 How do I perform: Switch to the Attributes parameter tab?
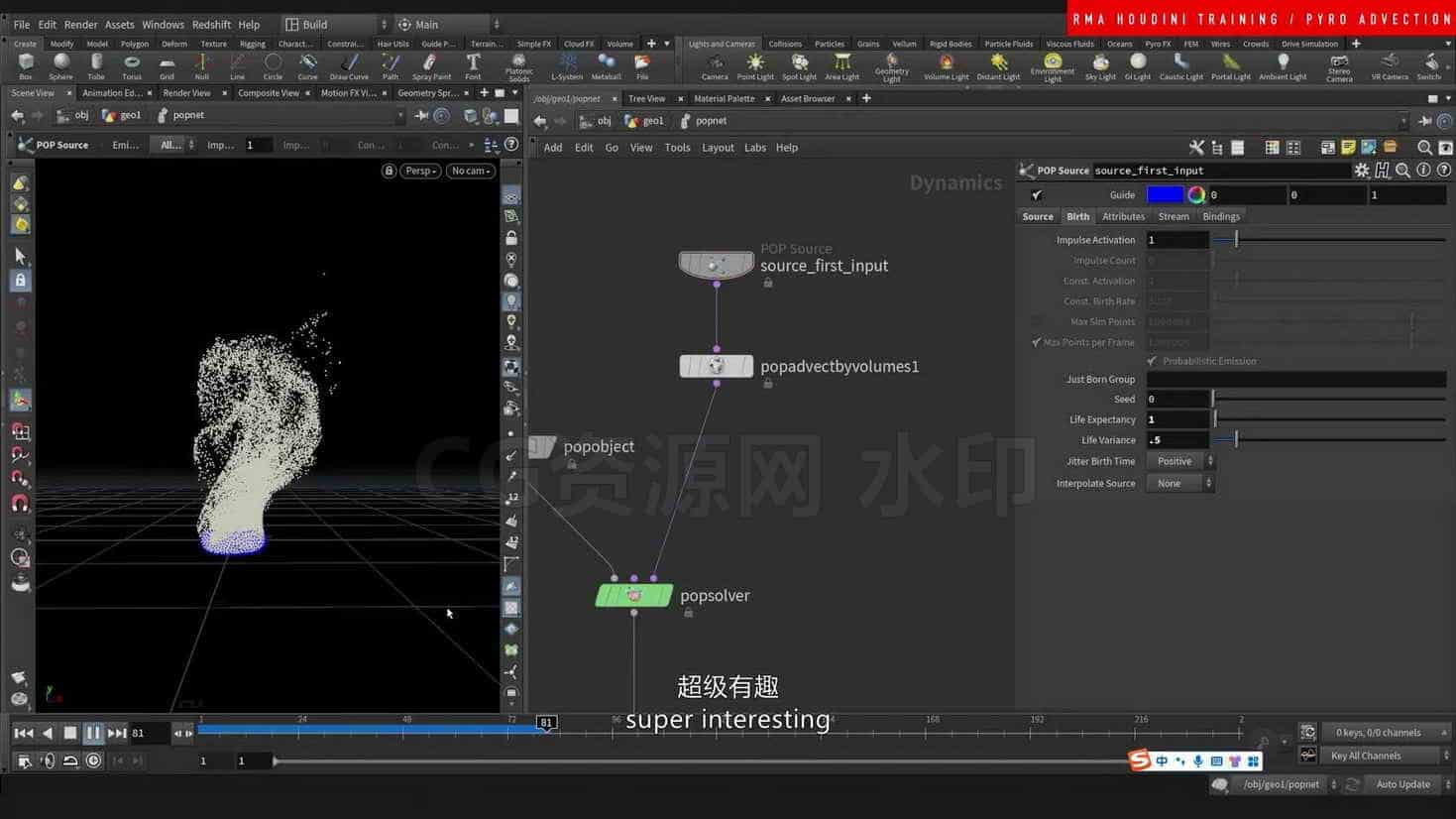coord(1123,216)
